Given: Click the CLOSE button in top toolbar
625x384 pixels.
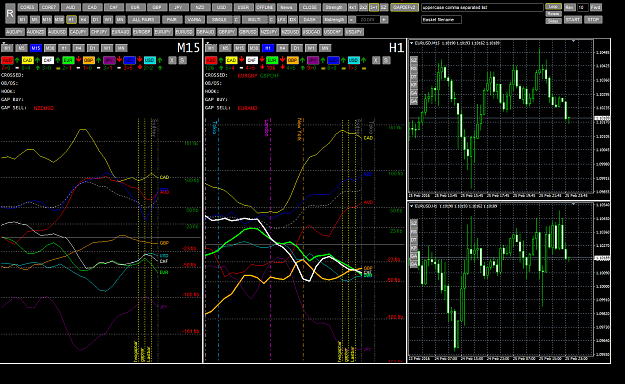Looking at the screenshot, I should click(x=310, y=8).
